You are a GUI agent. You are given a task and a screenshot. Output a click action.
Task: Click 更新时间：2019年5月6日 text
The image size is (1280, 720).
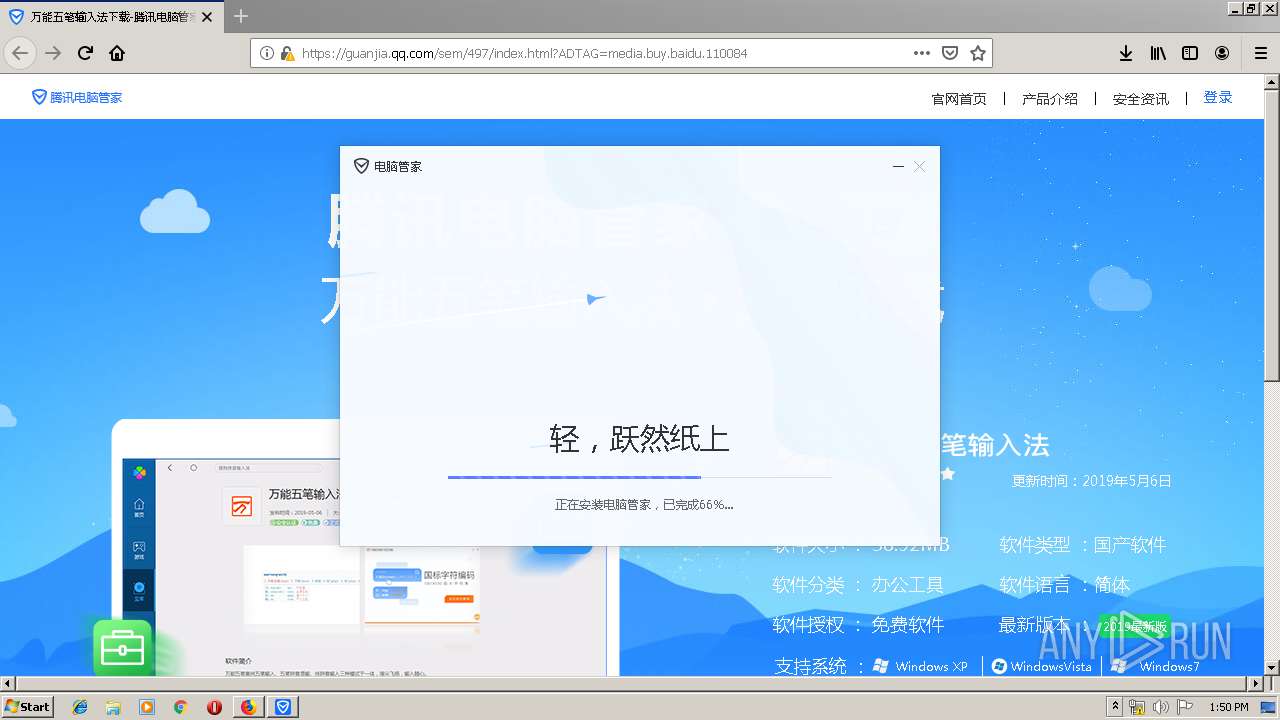pos(1092,481)
